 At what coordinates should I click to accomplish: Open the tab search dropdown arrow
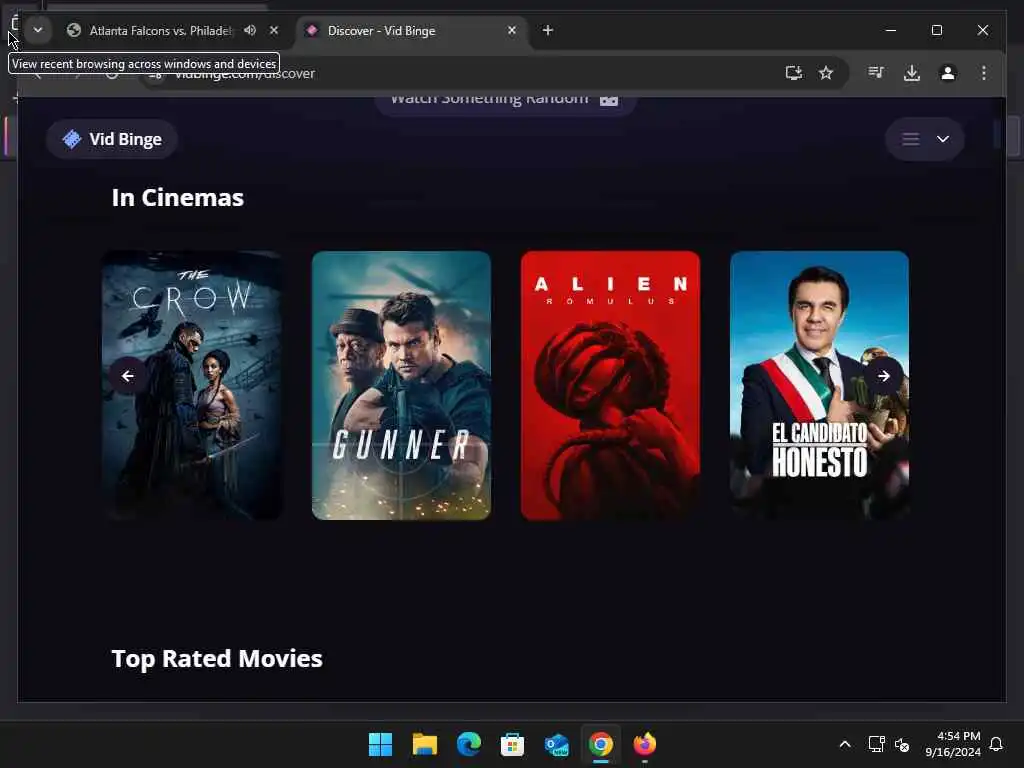tap(38, 30)
